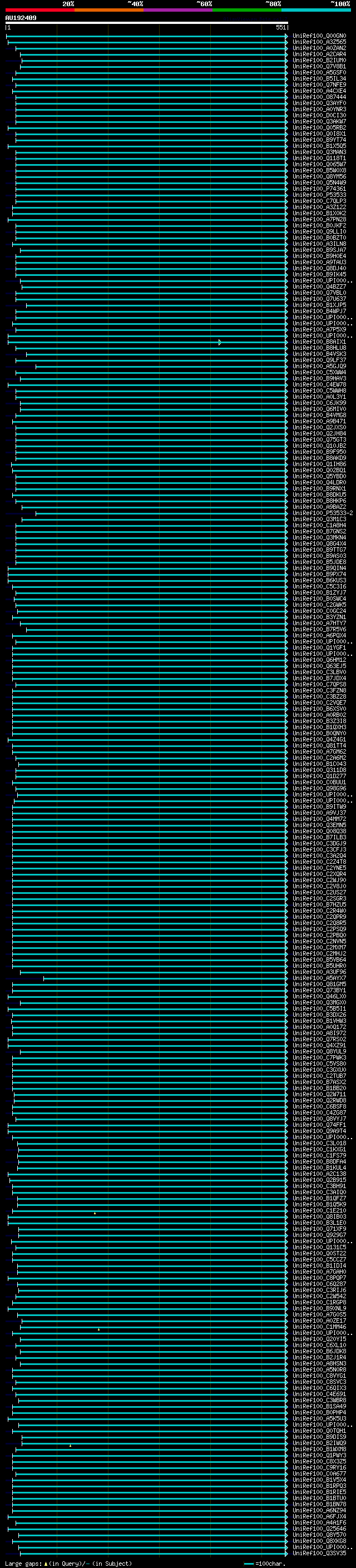
Task: Open hit UniRef100_Q00GN0
Action: click(319, 36)
